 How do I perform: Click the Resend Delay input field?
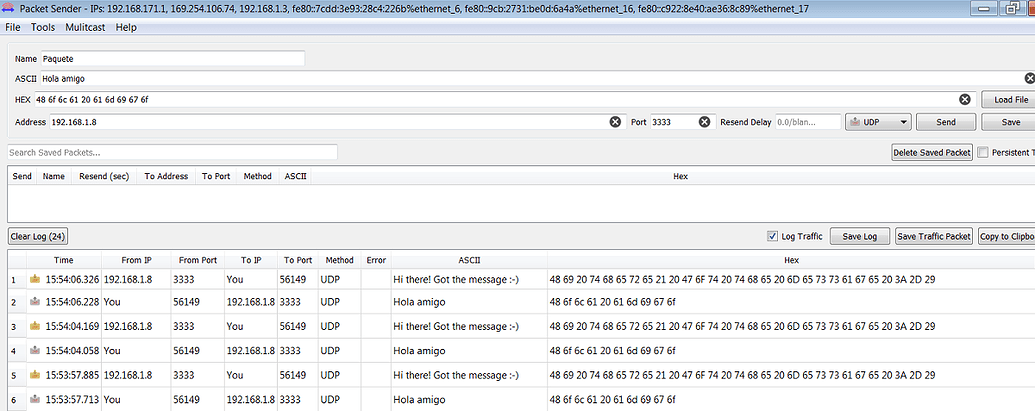point(808,122)
